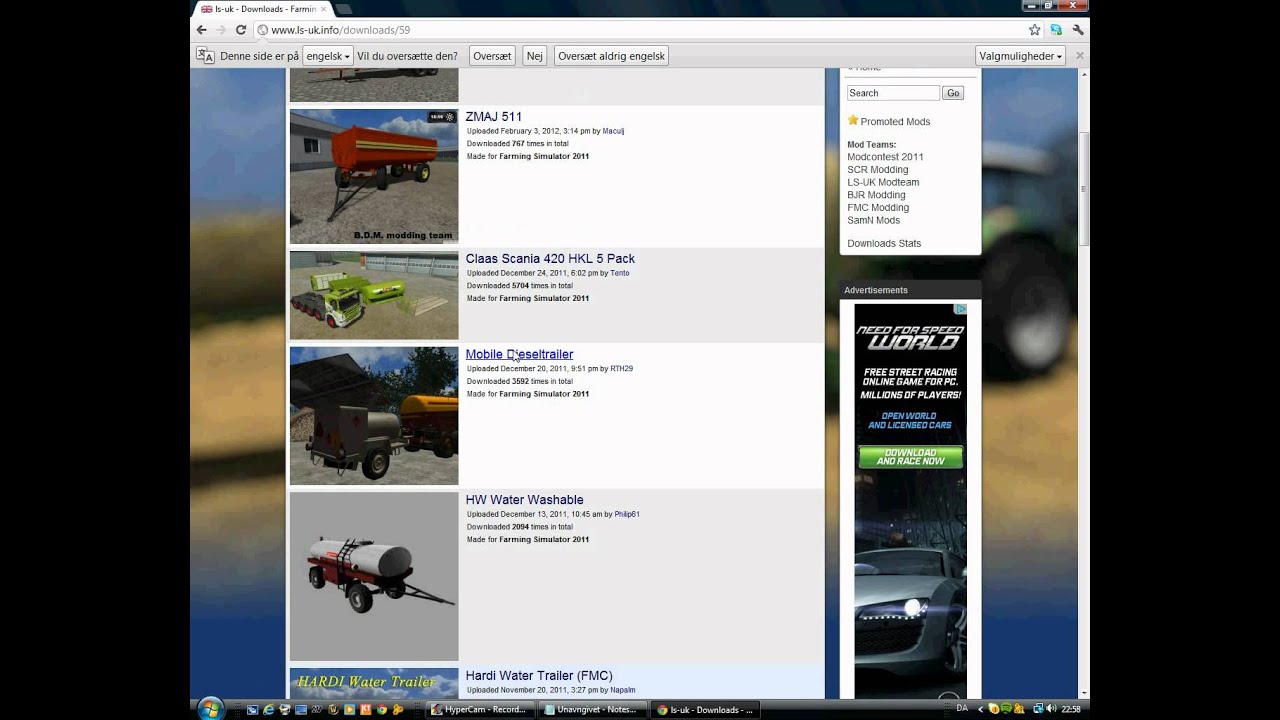Click the extension icon beside the star
1280x720 pixels.
pos(1056,30)
